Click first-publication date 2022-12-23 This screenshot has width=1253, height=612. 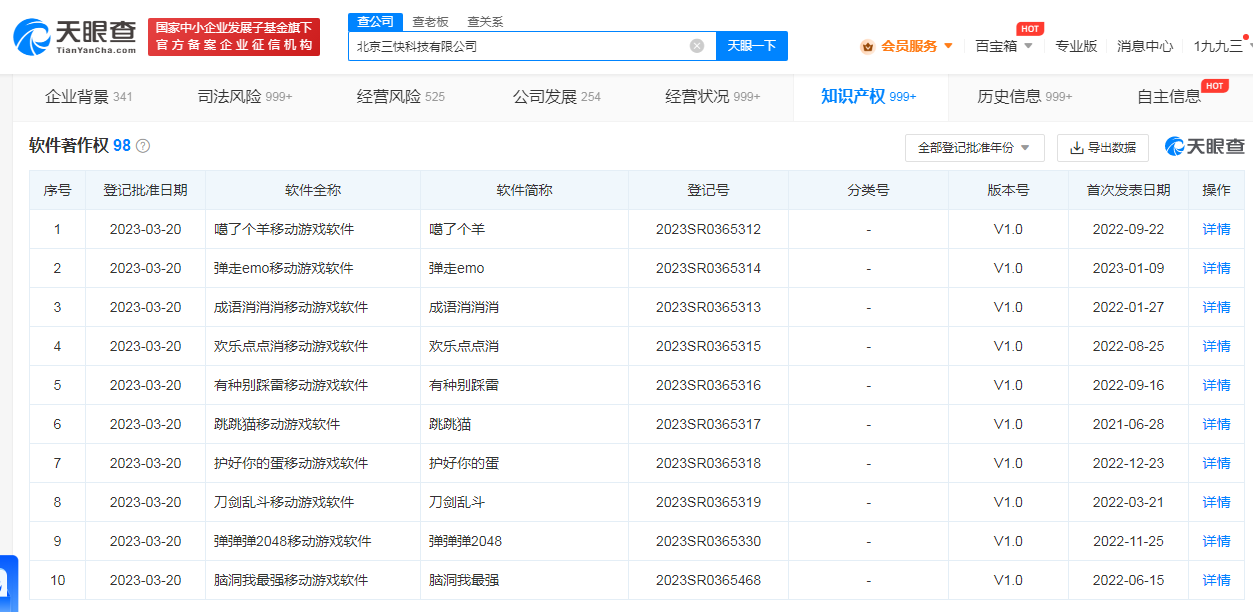pyautogui.click(x=1128, y=463)
